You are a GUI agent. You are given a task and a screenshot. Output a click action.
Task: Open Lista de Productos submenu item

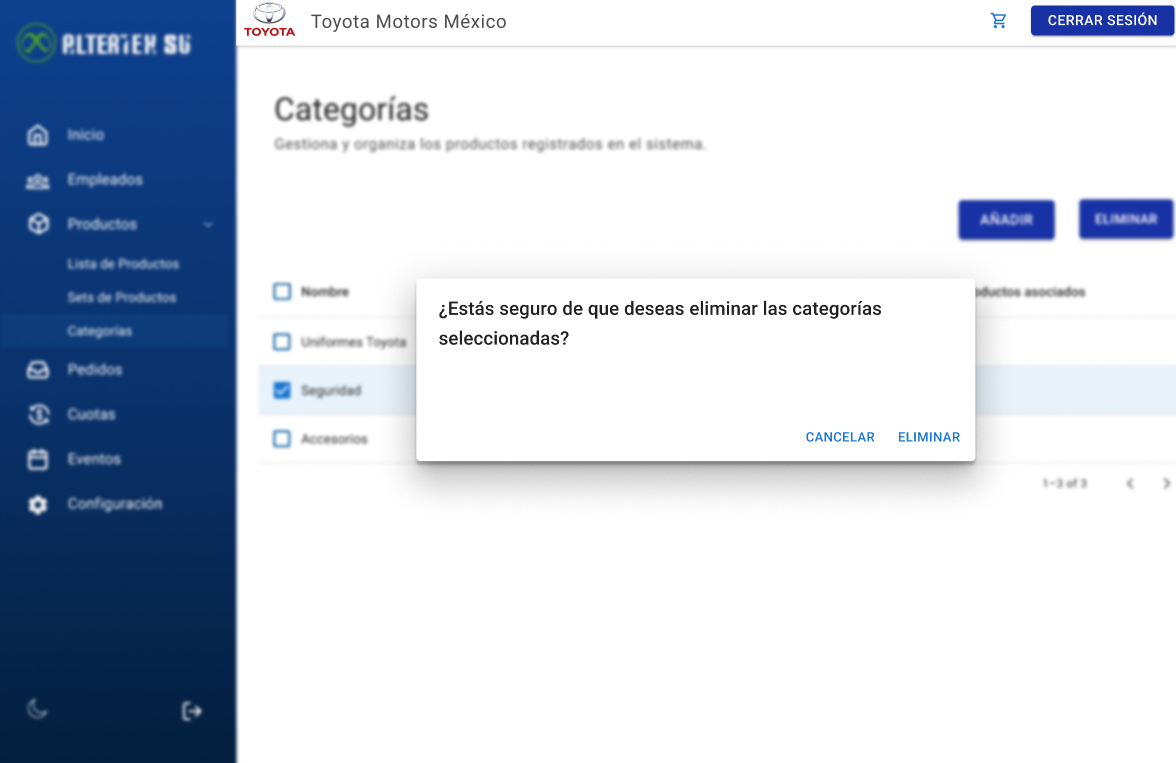(x=123, y=264)
